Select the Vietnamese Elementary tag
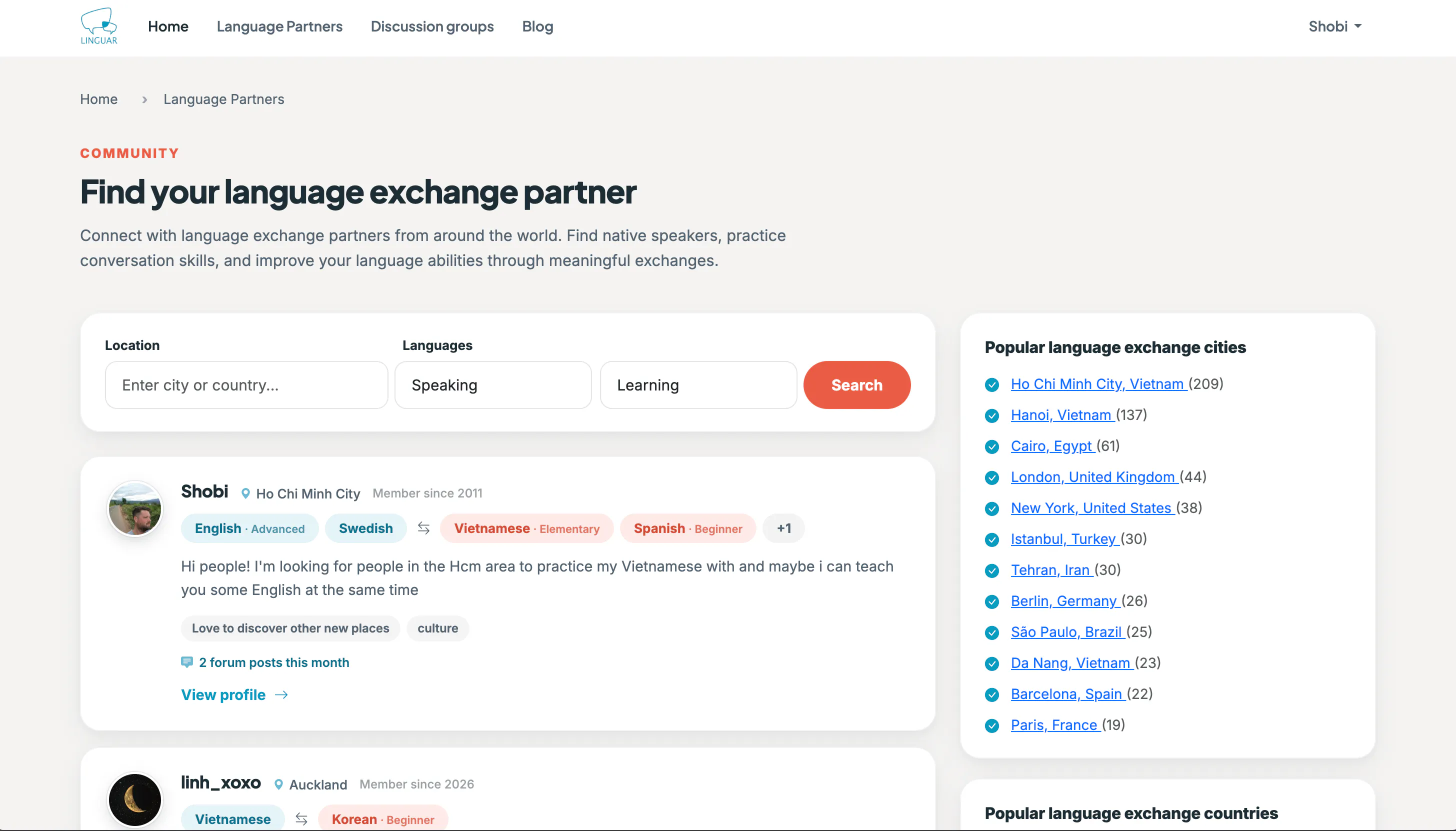This screenshot has height=831, width=1456. point(527,528)
